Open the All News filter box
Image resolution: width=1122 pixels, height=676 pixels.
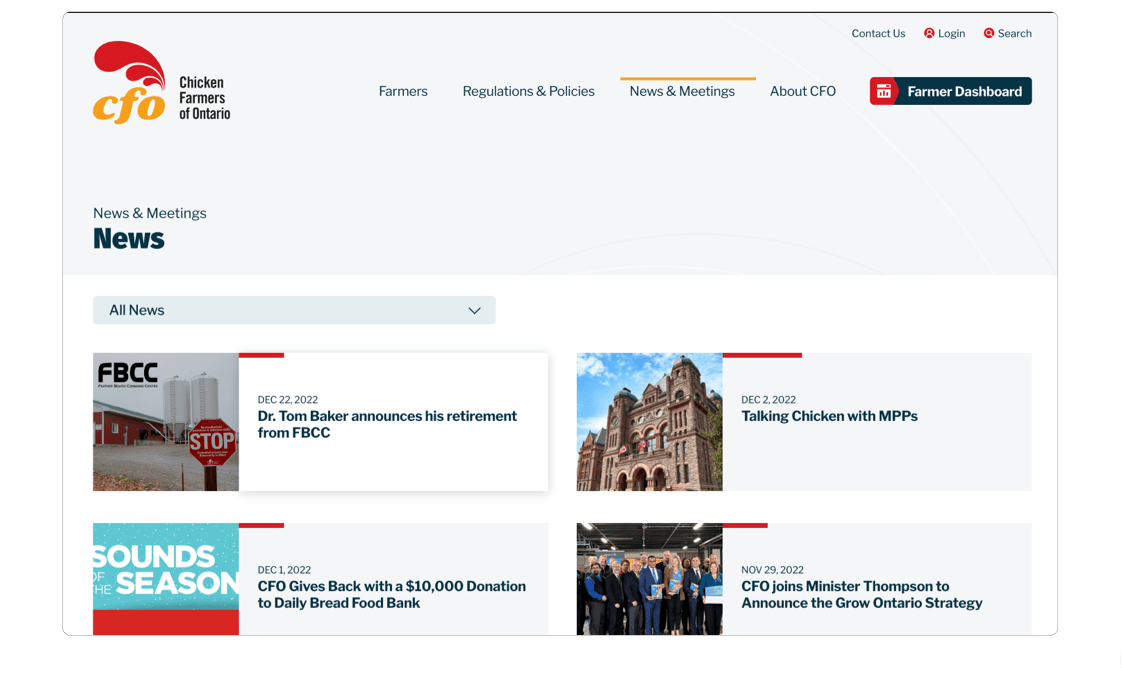click(280, 310)
